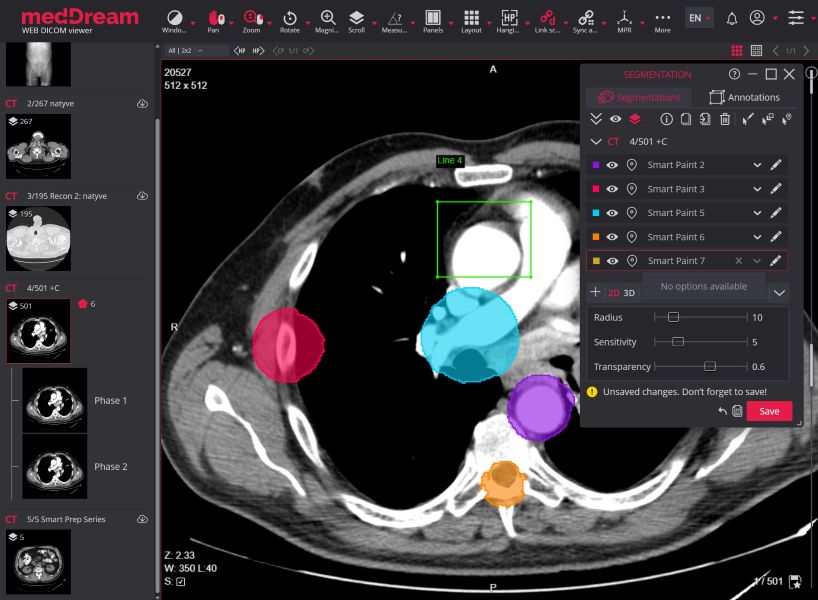The image size is (818, 600).
Task: Open the Measure tool
Action: (x=394, y=21)
